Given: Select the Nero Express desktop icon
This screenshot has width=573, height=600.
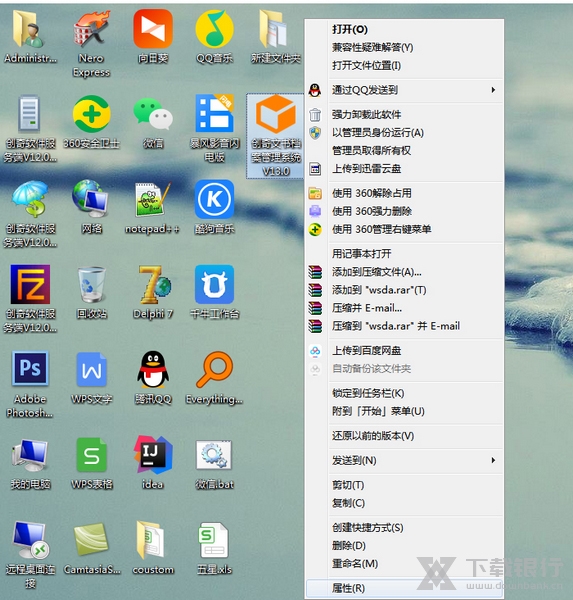Looking at the screenshot, I should [91, 43].
